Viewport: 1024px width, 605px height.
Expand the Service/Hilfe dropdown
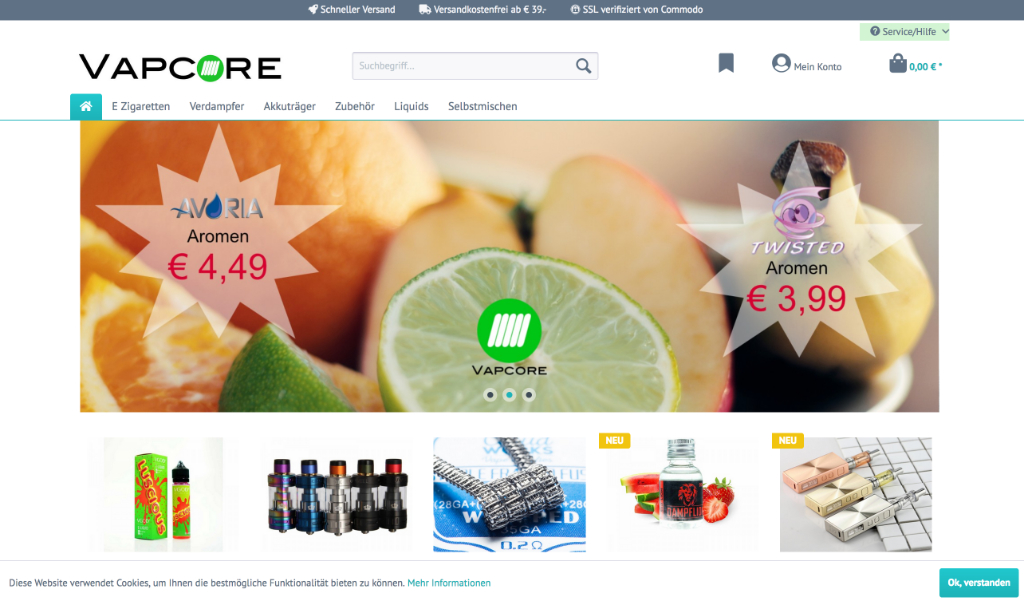click(904, 31)
